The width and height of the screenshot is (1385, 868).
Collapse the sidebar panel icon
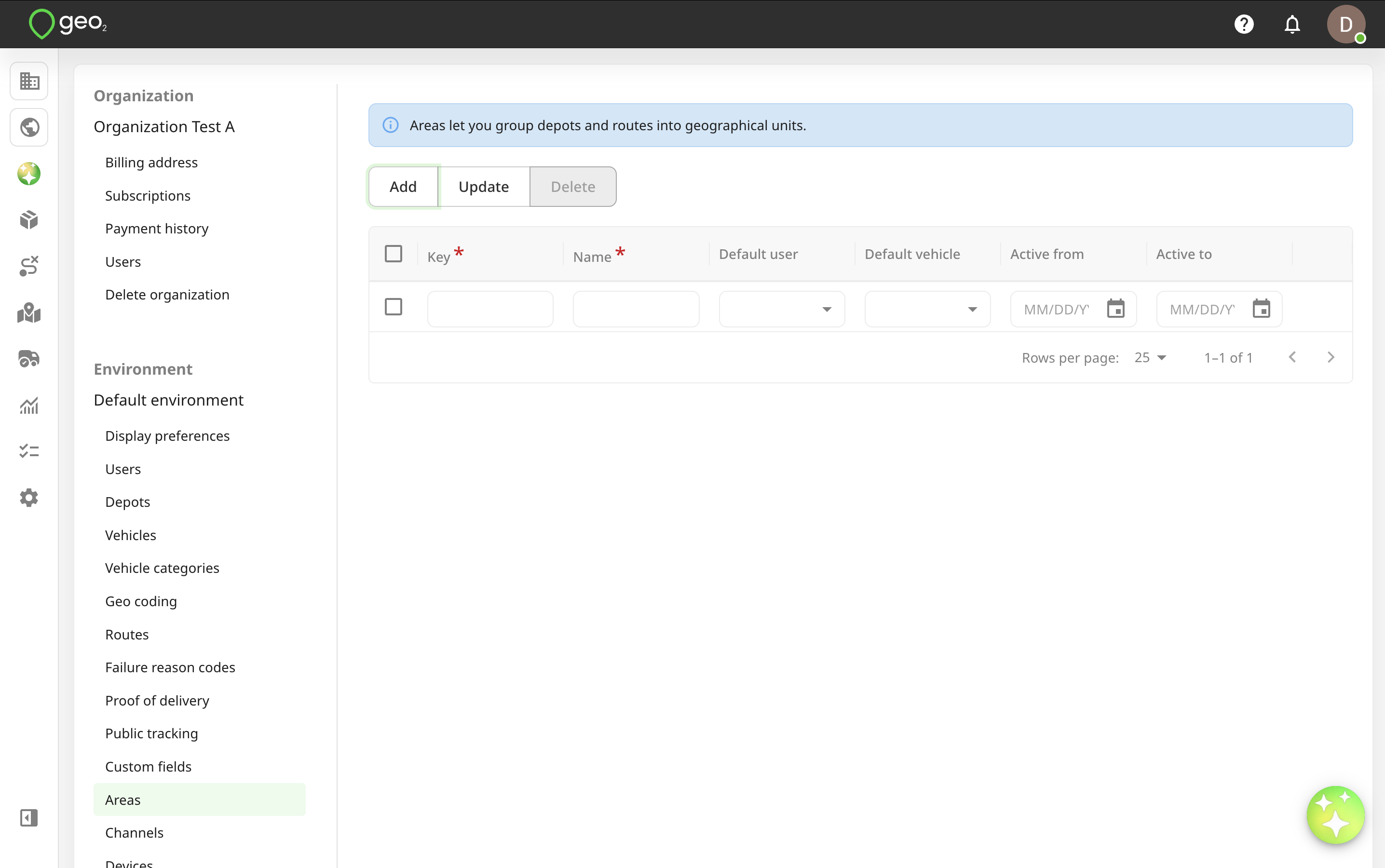[29, 817]
